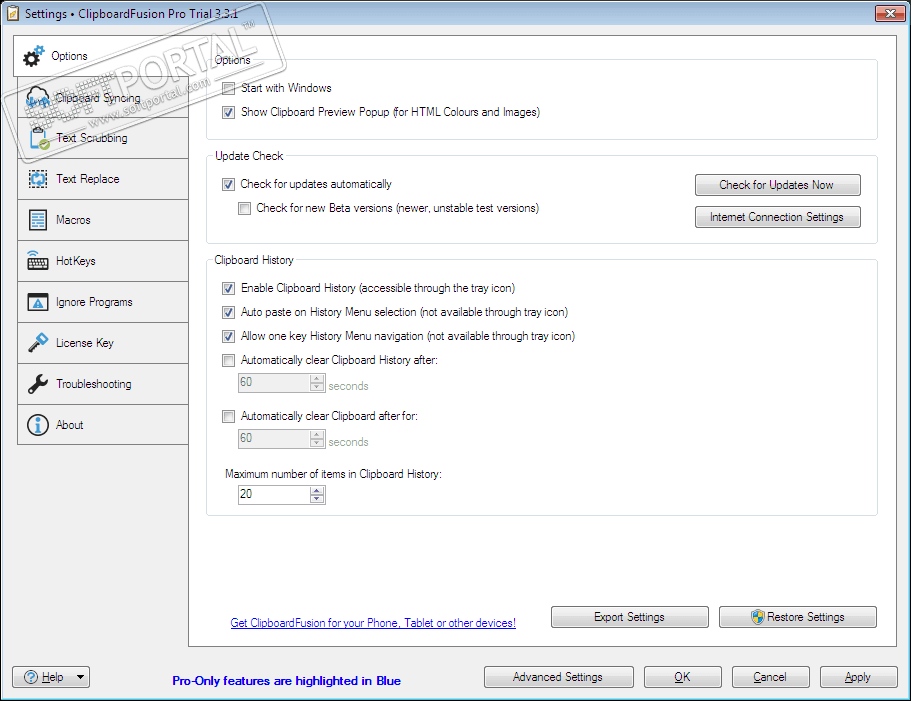Enable Automatically clear Clipboard after for
The height and width of the screenshot is (701, 911).
[229, 416]
